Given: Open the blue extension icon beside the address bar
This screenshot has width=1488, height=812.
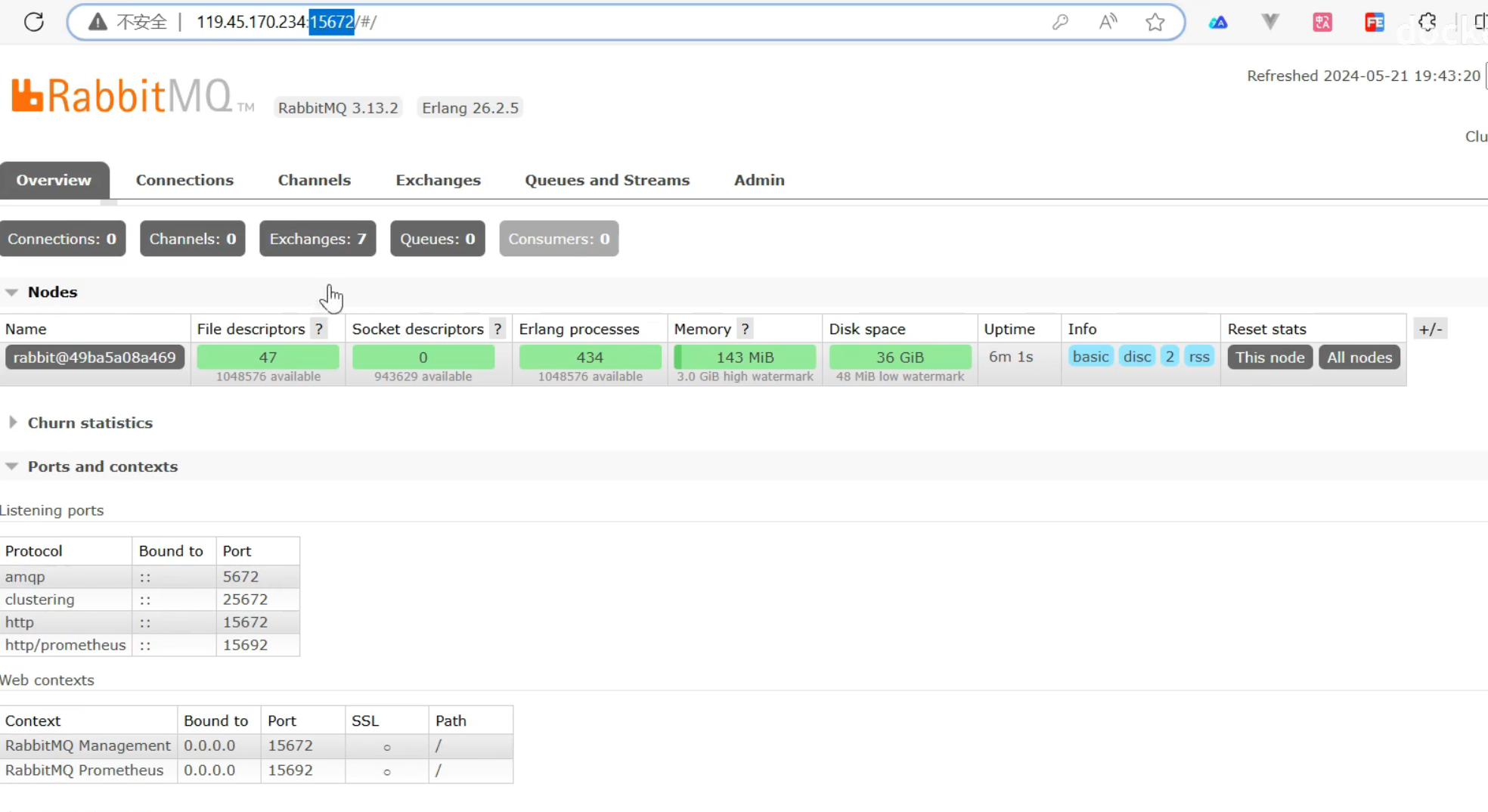Looking at the screenshot, I should (1218, 22).
